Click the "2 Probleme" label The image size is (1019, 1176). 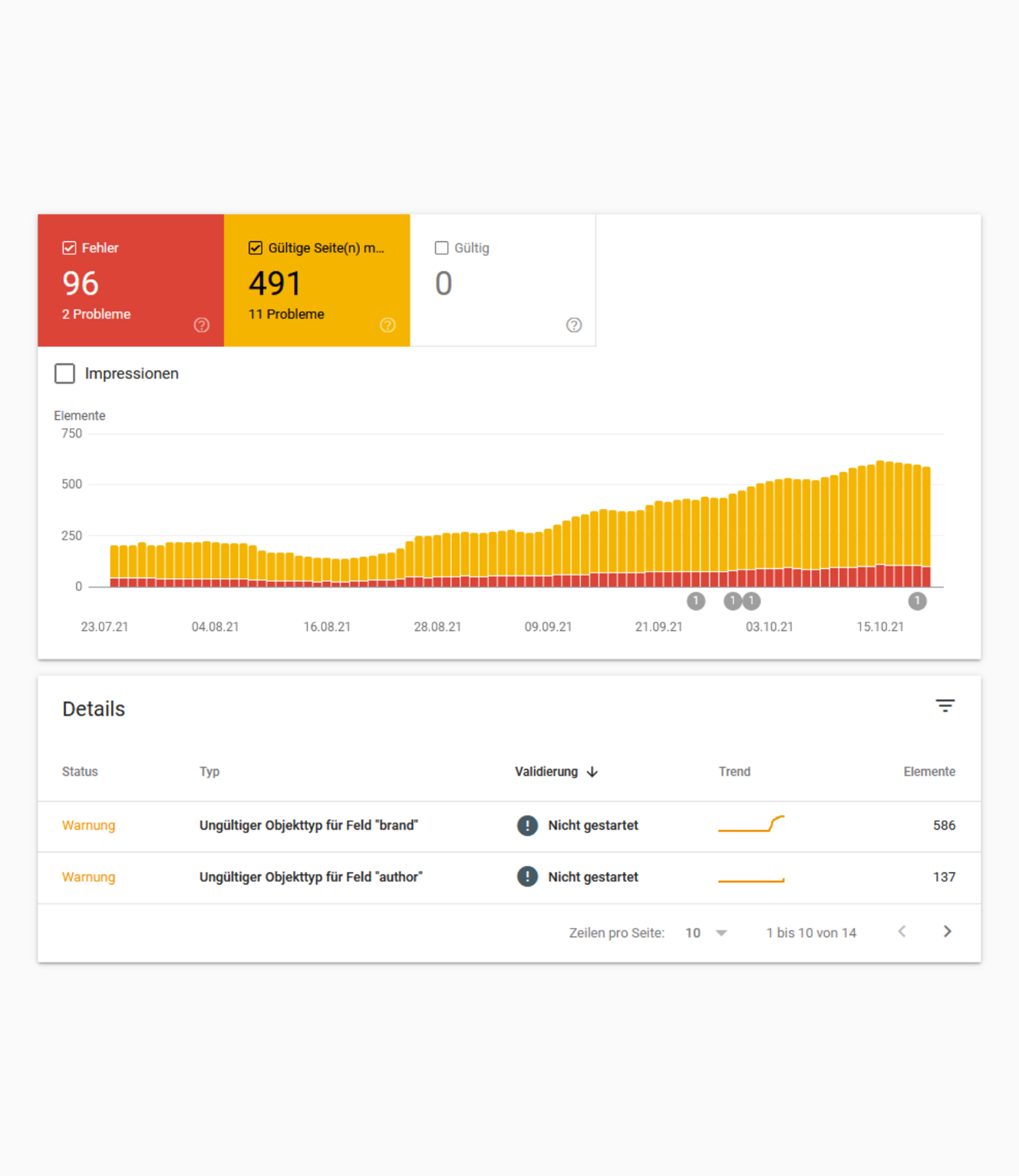[97, 315]
